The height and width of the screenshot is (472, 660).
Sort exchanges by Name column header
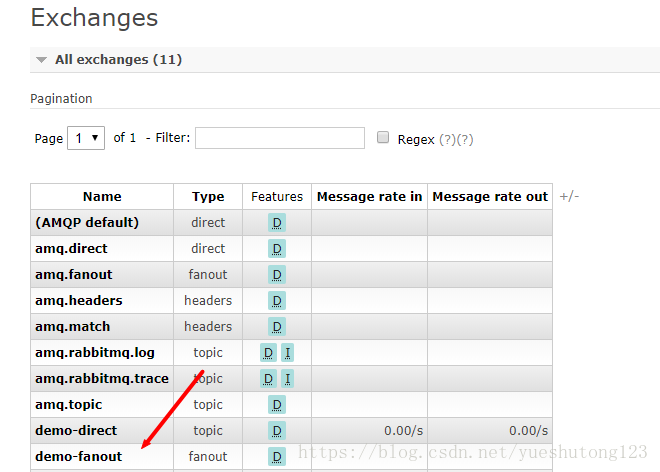click(102, 197)
